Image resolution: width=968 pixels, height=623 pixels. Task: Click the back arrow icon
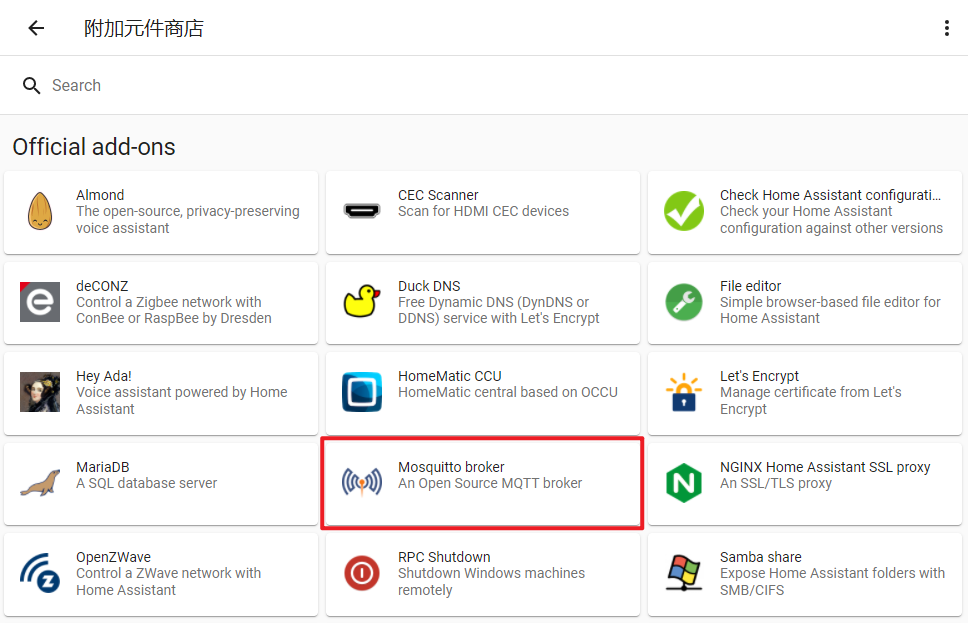[x=36, y=28]
